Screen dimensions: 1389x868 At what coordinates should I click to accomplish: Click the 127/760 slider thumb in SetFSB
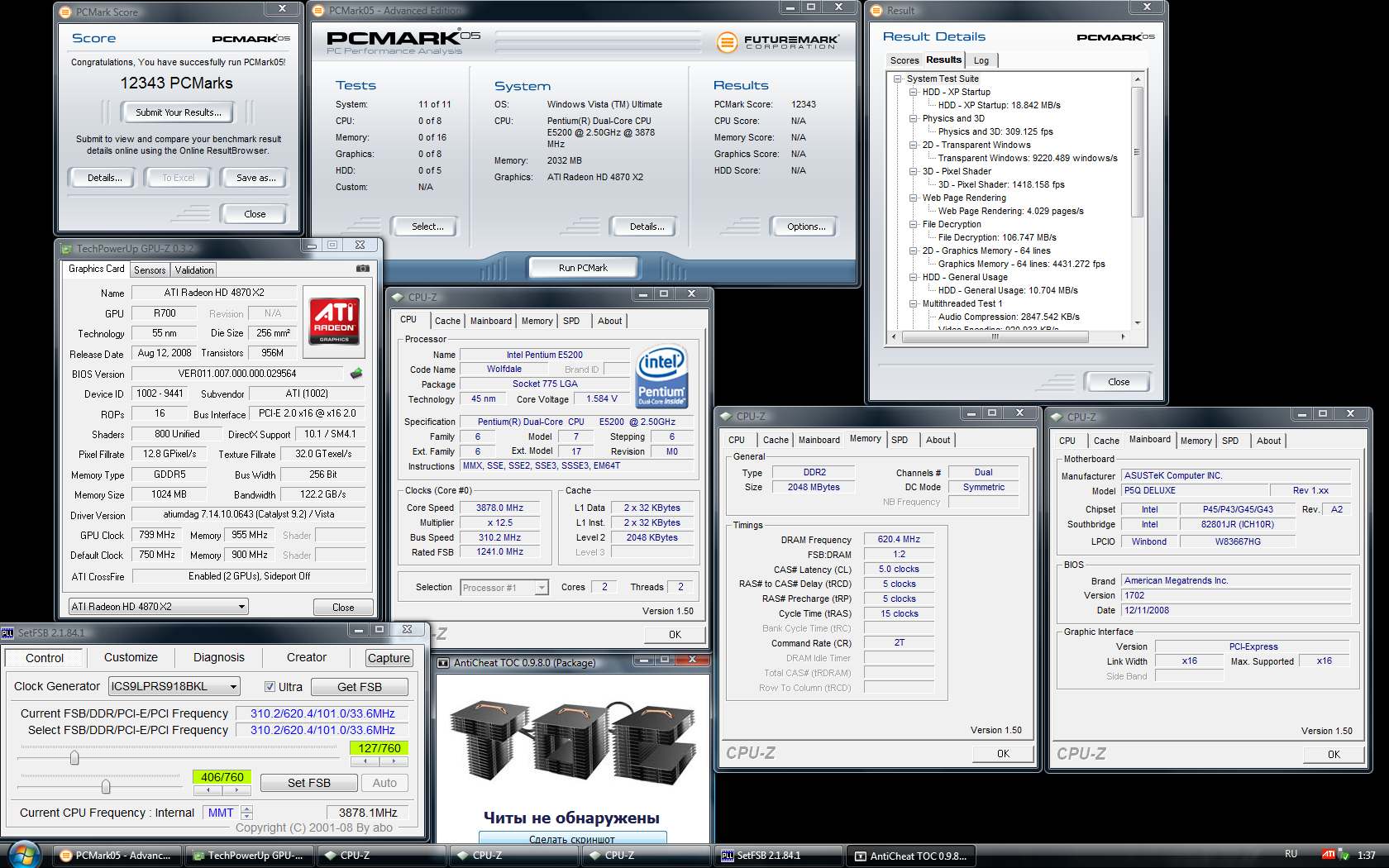pos(74,757)
